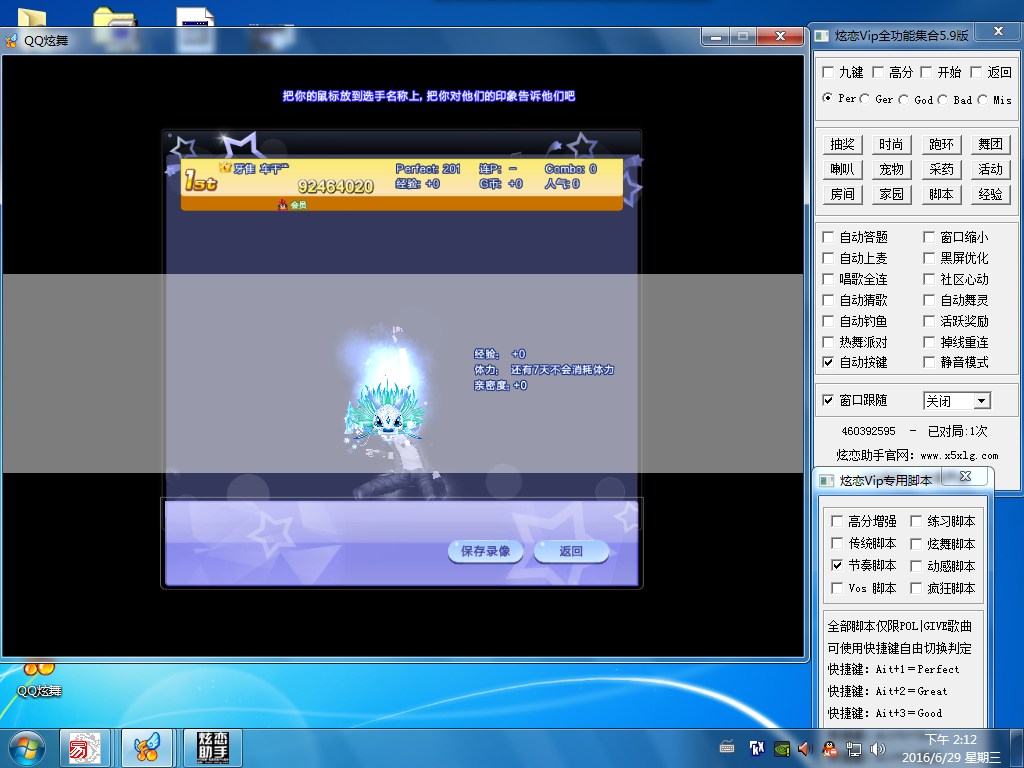Enable Vos 脚本 checkbox

click(x=837, y=588)
